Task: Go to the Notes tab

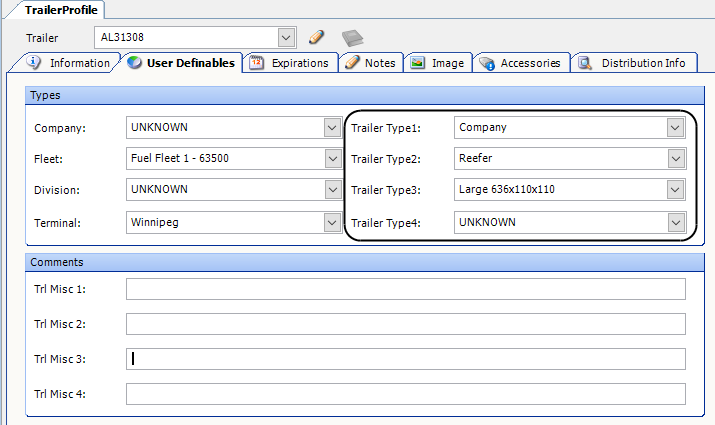Action: 371,63
